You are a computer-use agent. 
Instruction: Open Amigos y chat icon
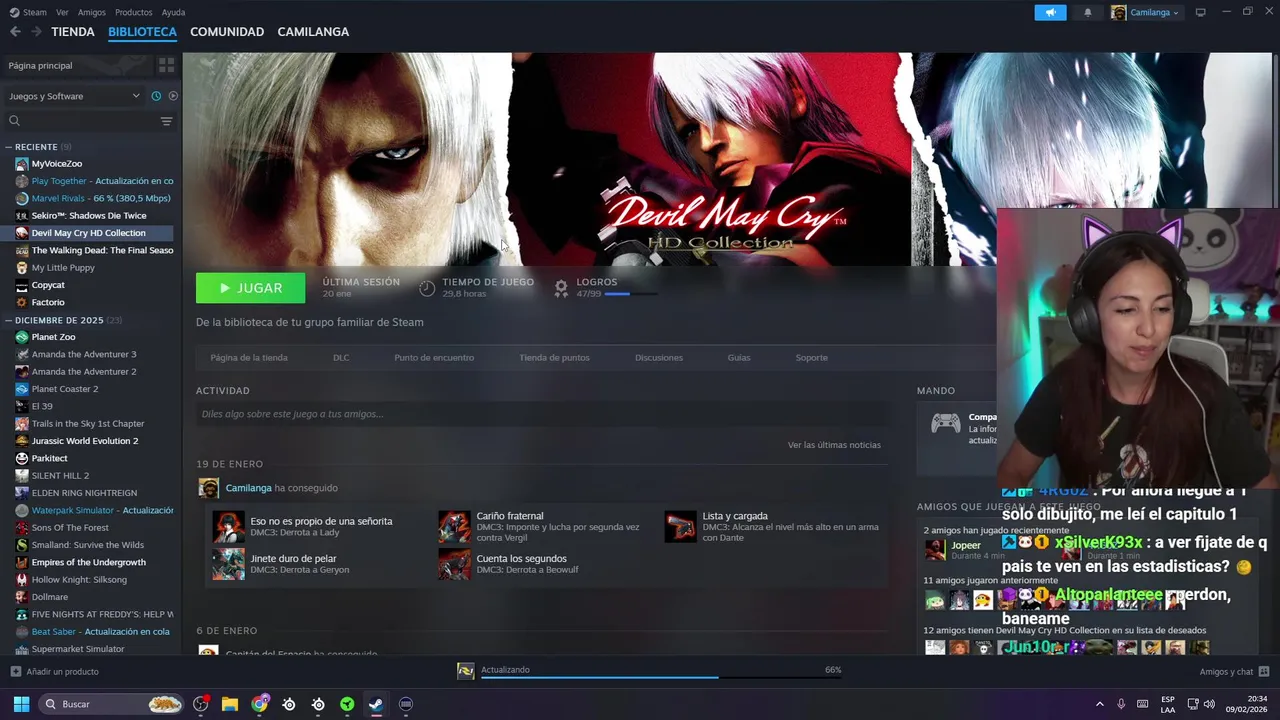(1264, 672)
